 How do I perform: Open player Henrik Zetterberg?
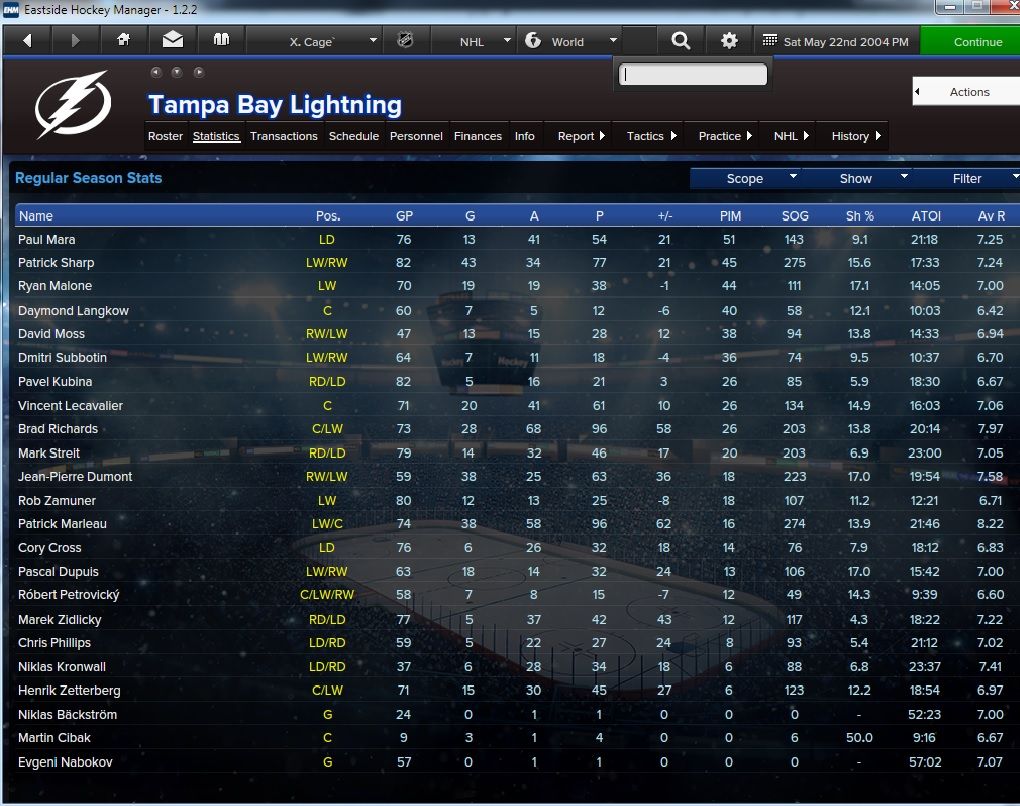point(69,690)
